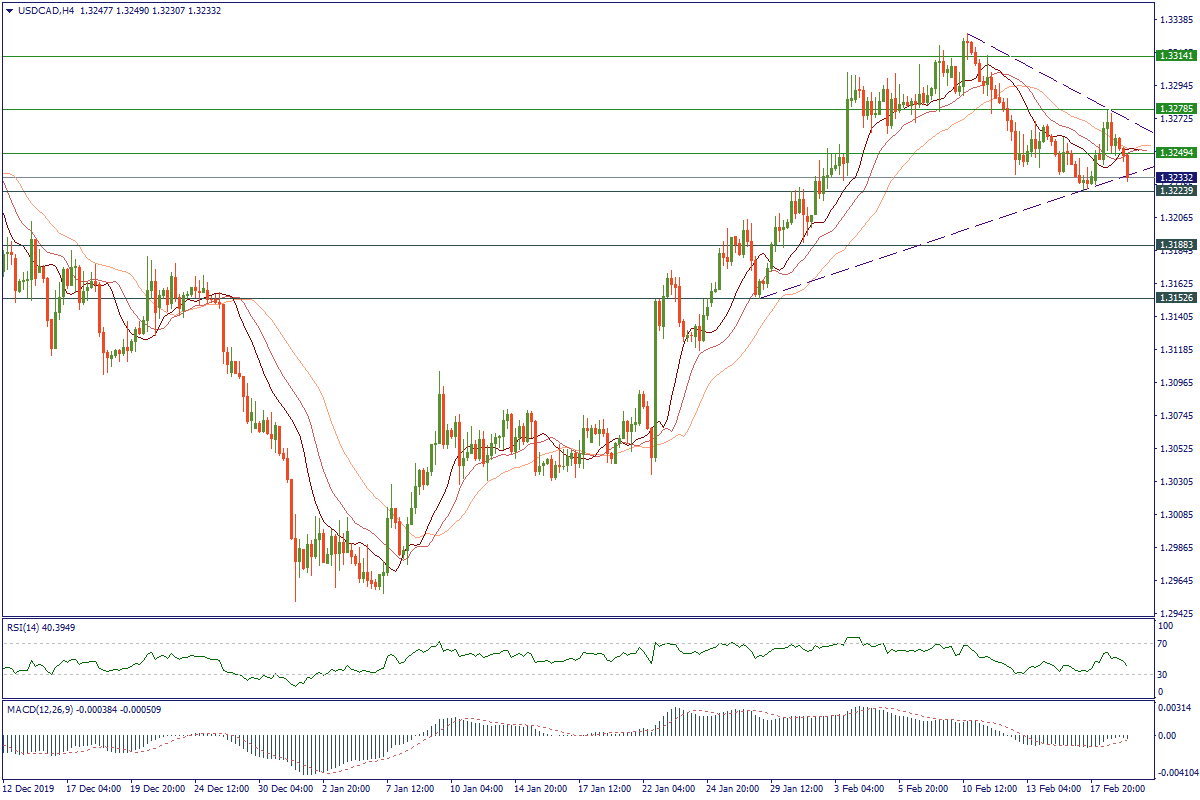The image size is (1200, 800).
Task: Click the RSI 30 level scale label
Action: coord(1163,673)
